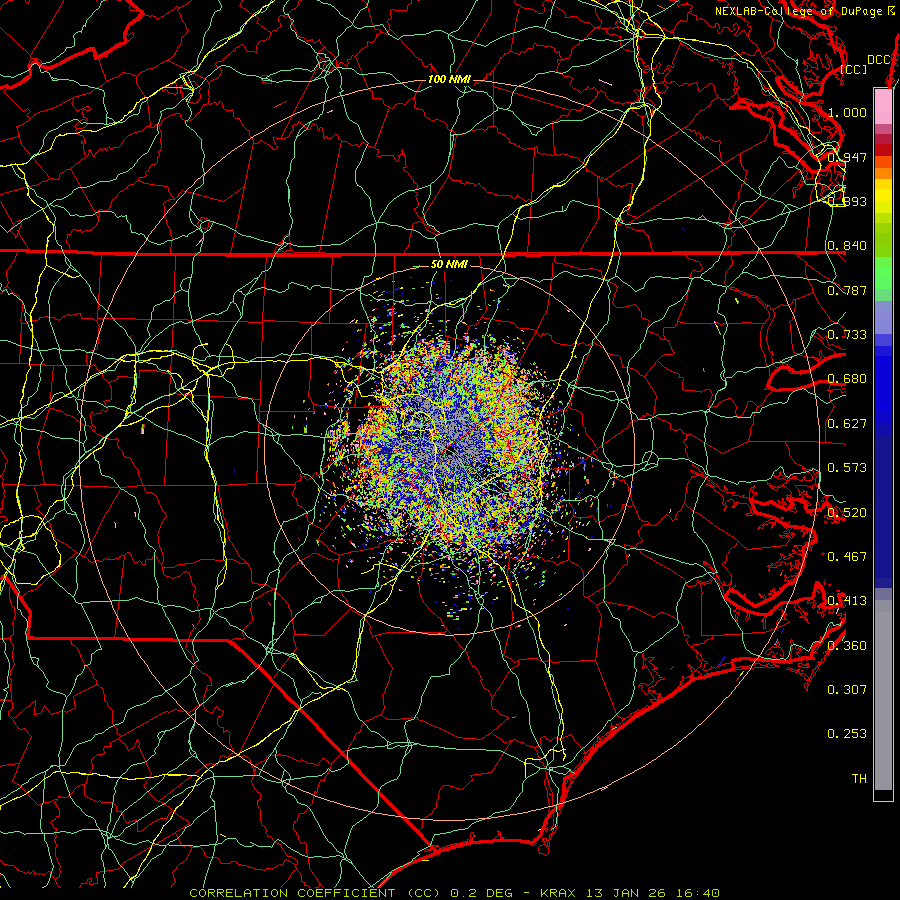Screen dimensions: 900x900
Task: Click the 0.733 color scale value
Action: 847,335
